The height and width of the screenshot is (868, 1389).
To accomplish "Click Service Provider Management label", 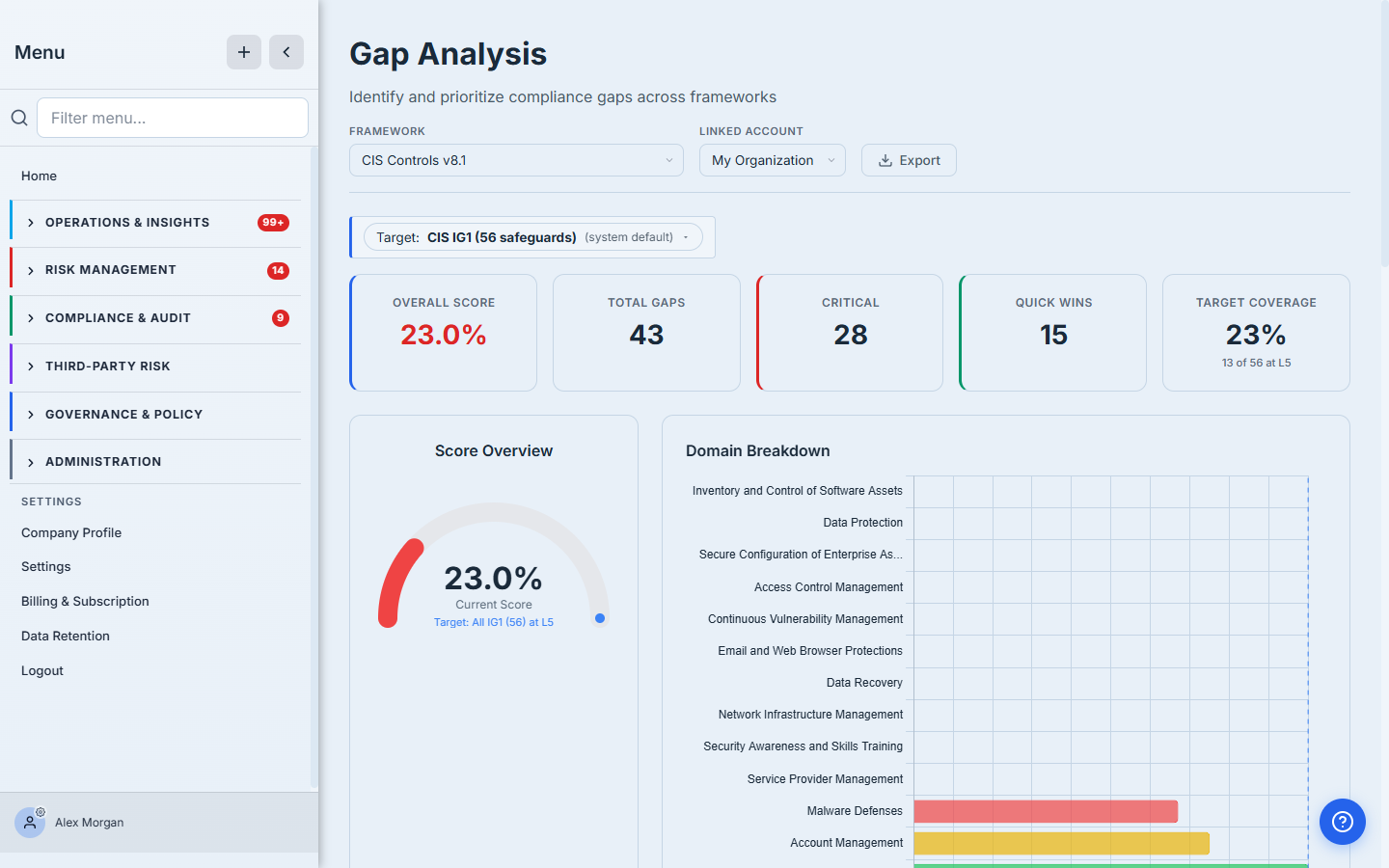I will click(825, 779).
